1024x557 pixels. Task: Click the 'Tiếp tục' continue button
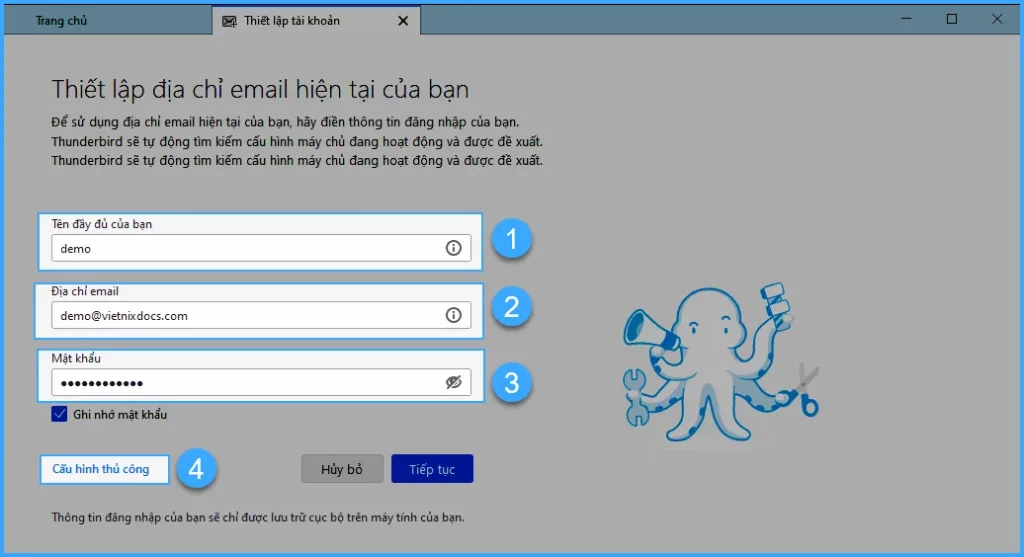tap(432, 469)
